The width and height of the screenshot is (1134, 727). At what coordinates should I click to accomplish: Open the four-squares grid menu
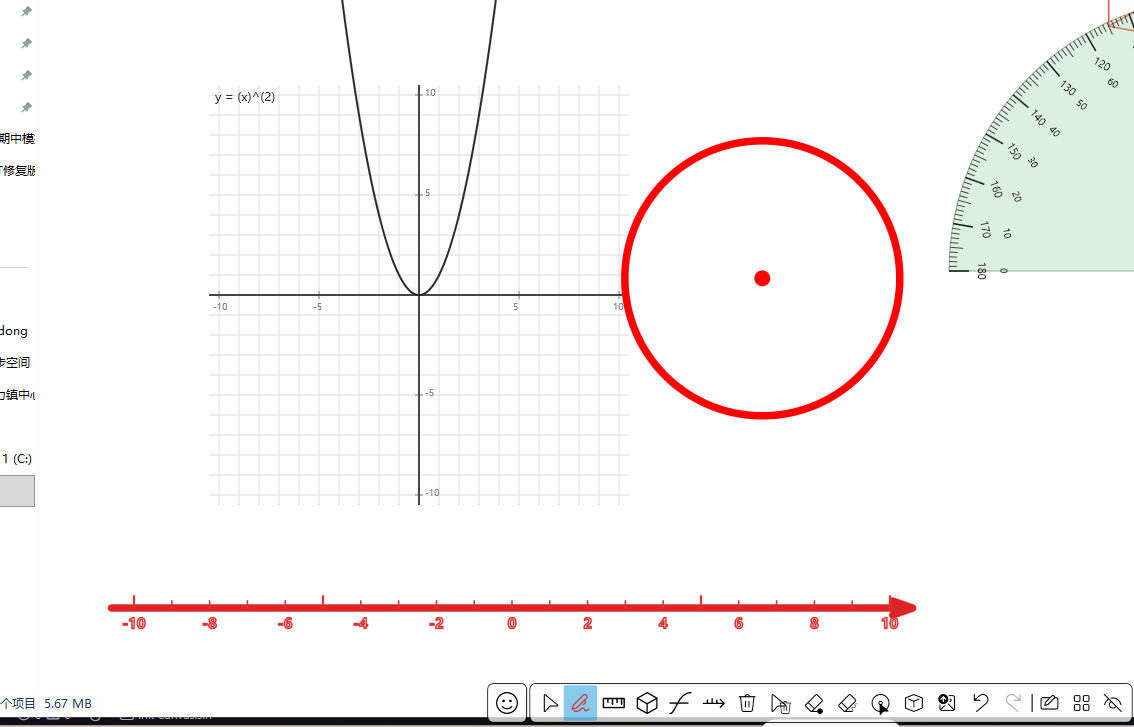pyautogui.click(x=1081, y=703)
